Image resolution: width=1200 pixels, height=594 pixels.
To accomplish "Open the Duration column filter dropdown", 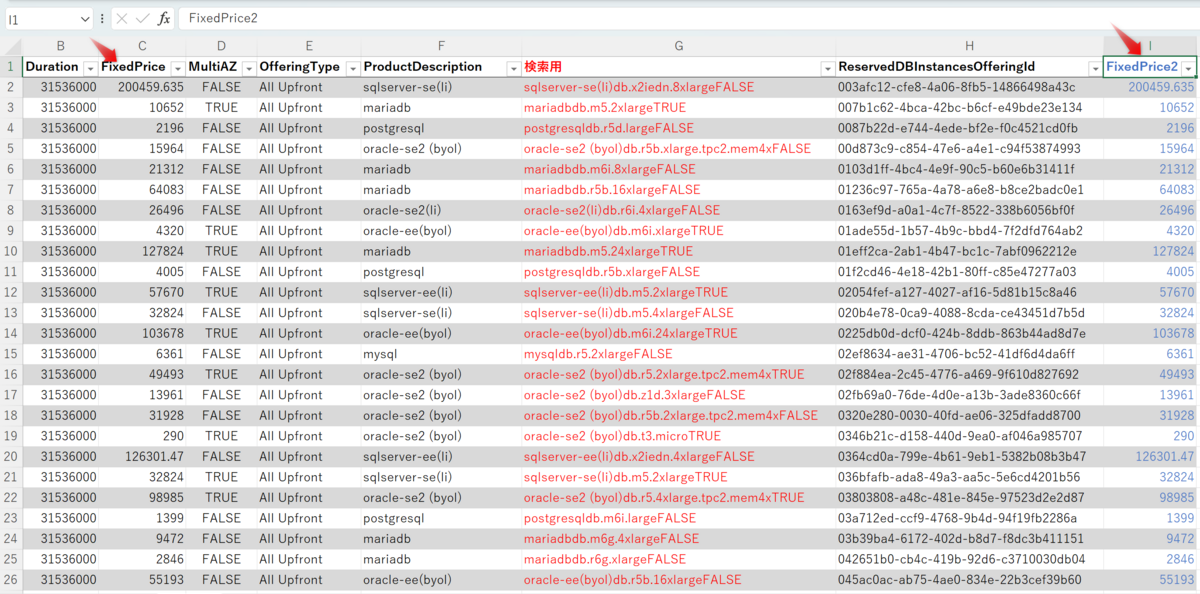I will click(x=90, y=67).
